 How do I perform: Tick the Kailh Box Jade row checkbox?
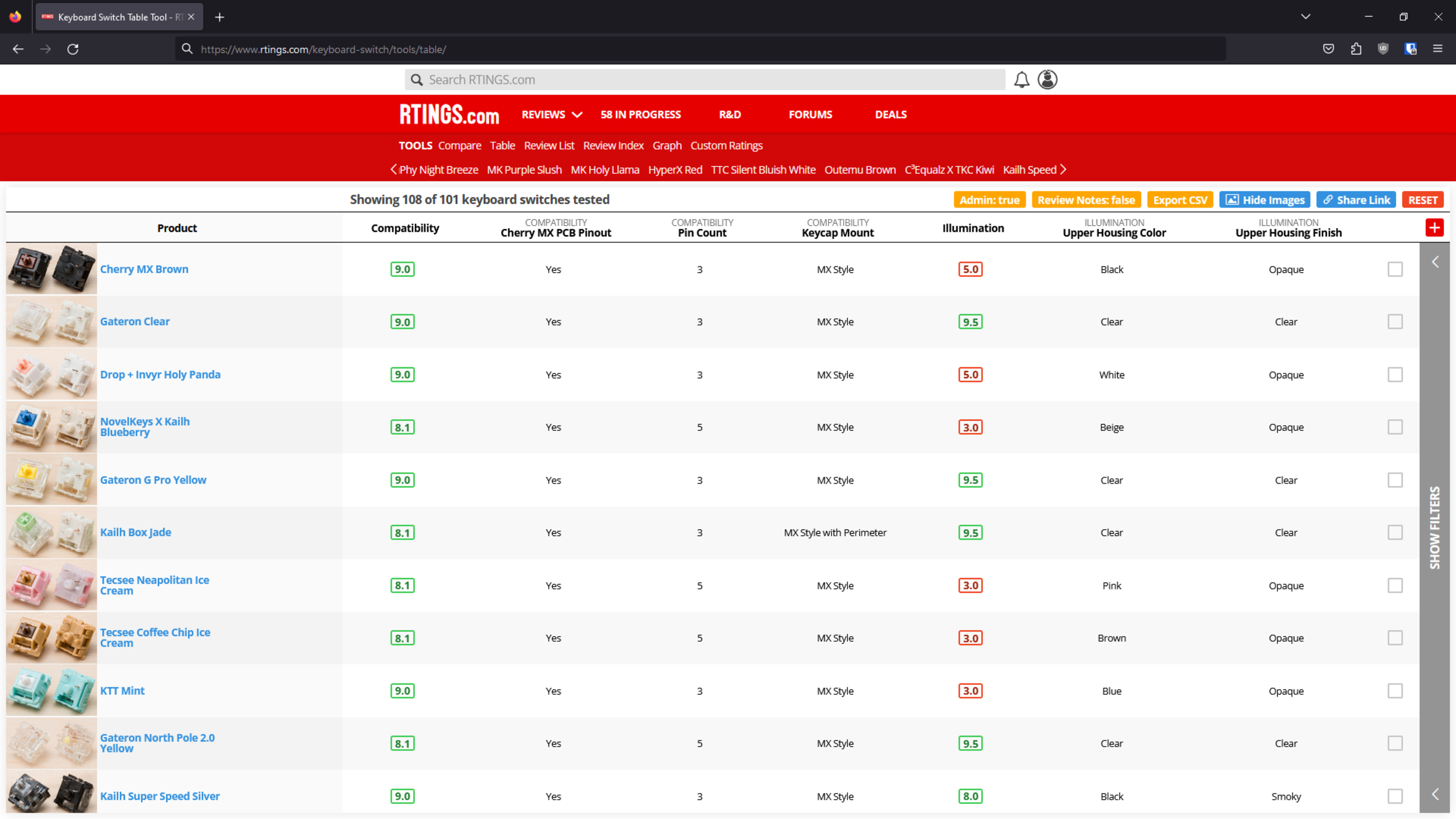click(1395, 532)
